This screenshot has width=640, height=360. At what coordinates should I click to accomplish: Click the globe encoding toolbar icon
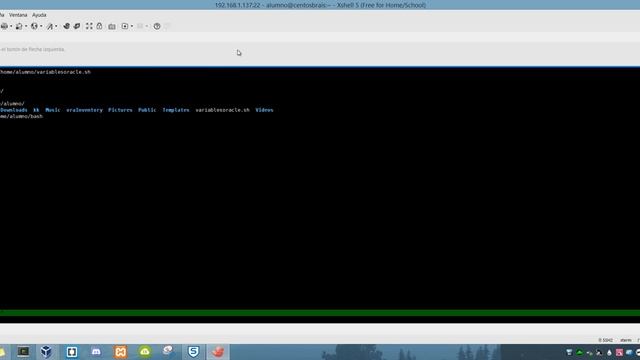(34, 26)
